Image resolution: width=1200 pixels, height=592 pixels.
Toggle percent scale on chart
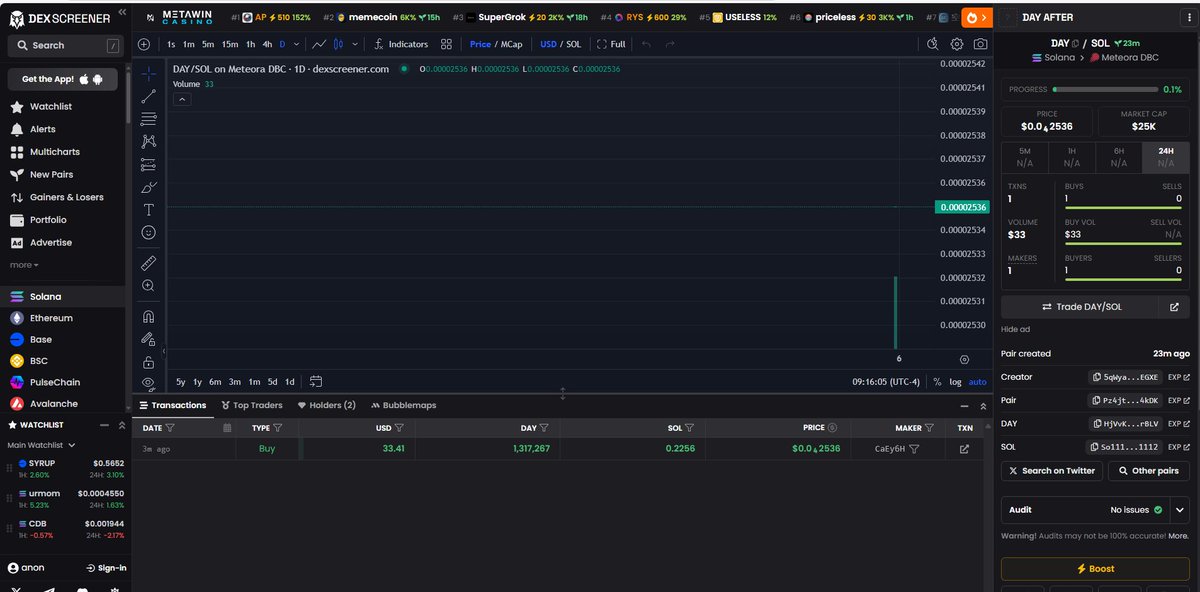pos(937,382)
